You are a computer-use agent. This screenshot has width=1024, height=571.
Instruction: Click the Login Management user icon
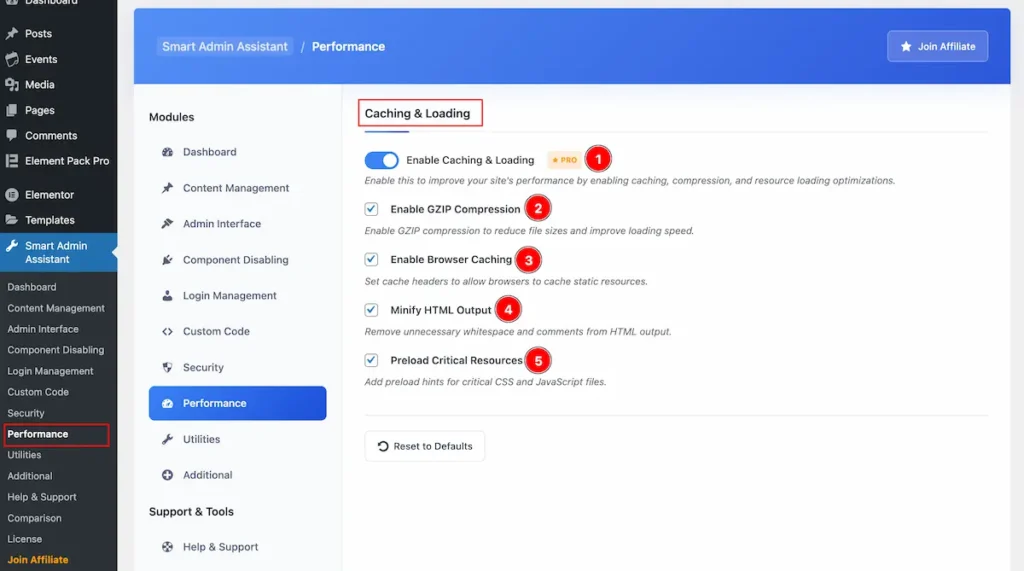pos(167,295)
